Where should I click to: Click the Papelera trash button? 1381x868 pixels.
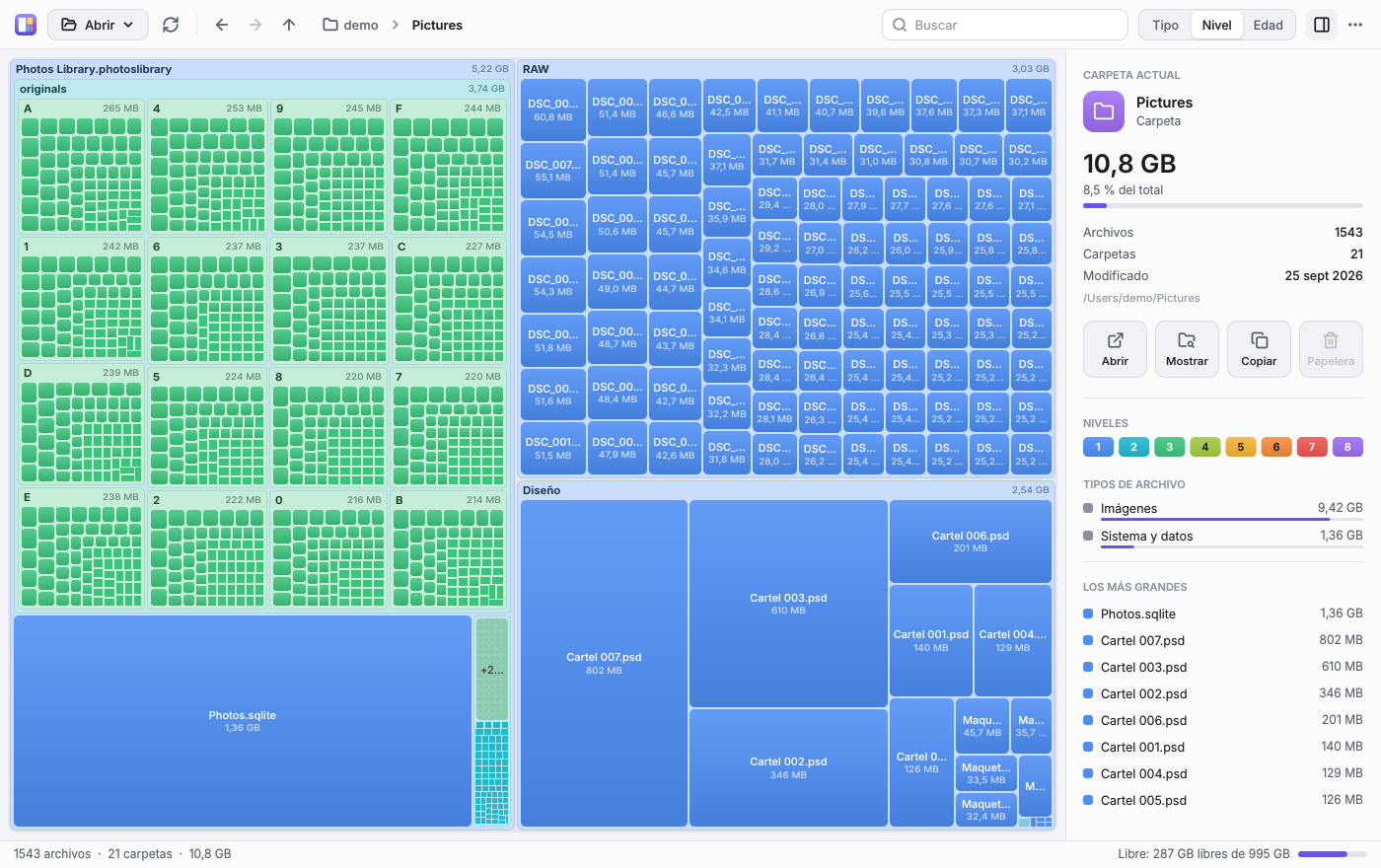tap(1331, 349)
